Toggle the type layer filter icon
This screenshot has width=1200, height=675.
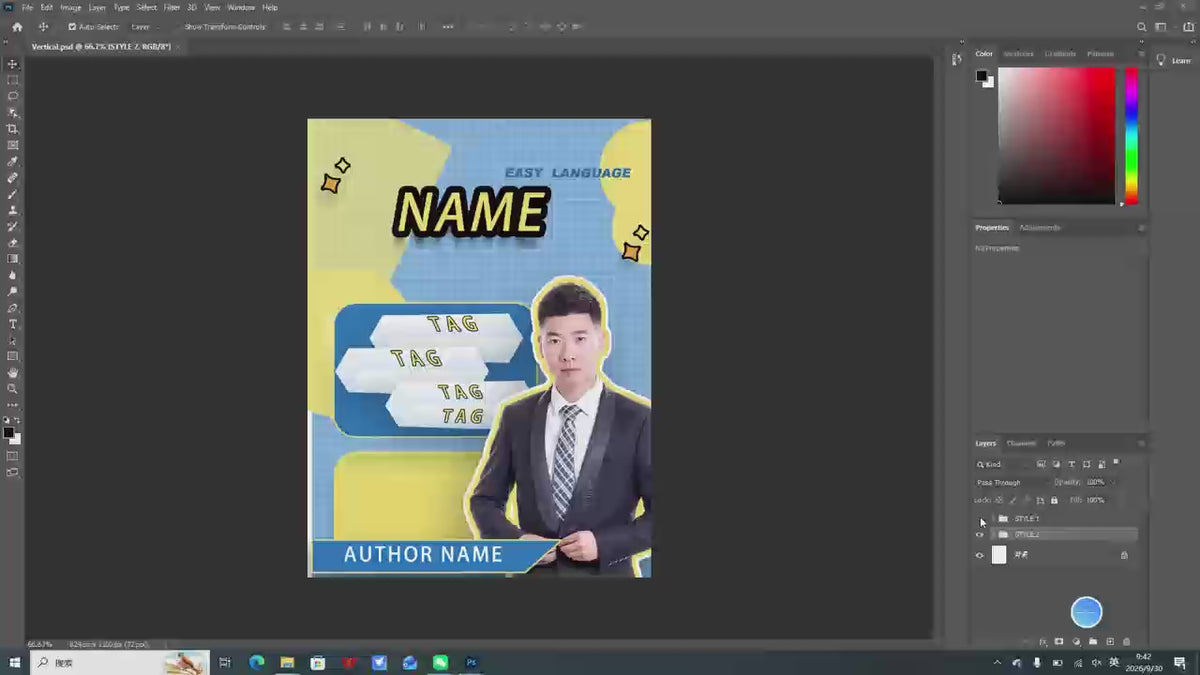1072,464
